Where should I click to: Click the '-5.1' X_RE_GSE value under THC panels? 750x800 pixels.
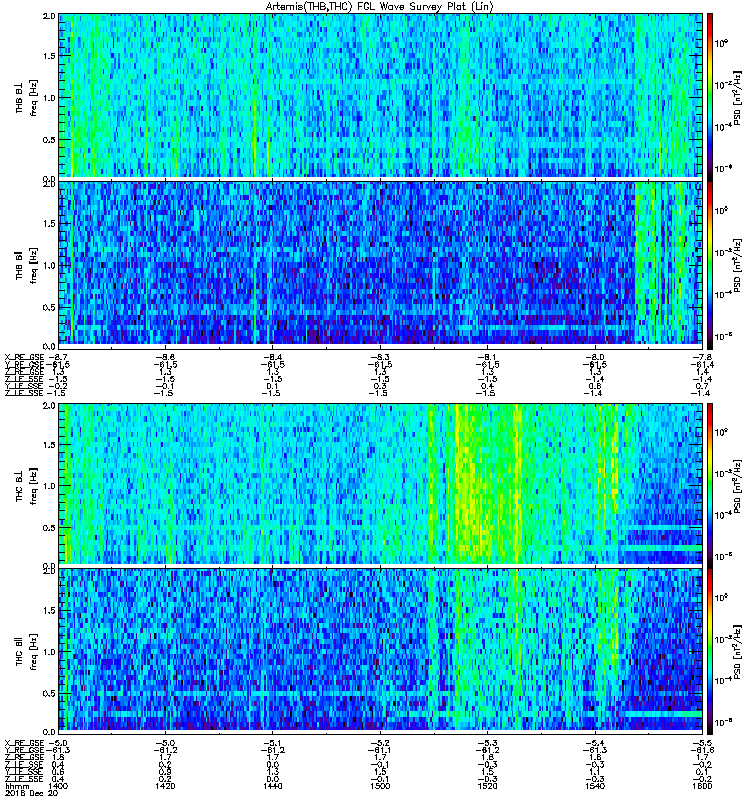point(272,743)
